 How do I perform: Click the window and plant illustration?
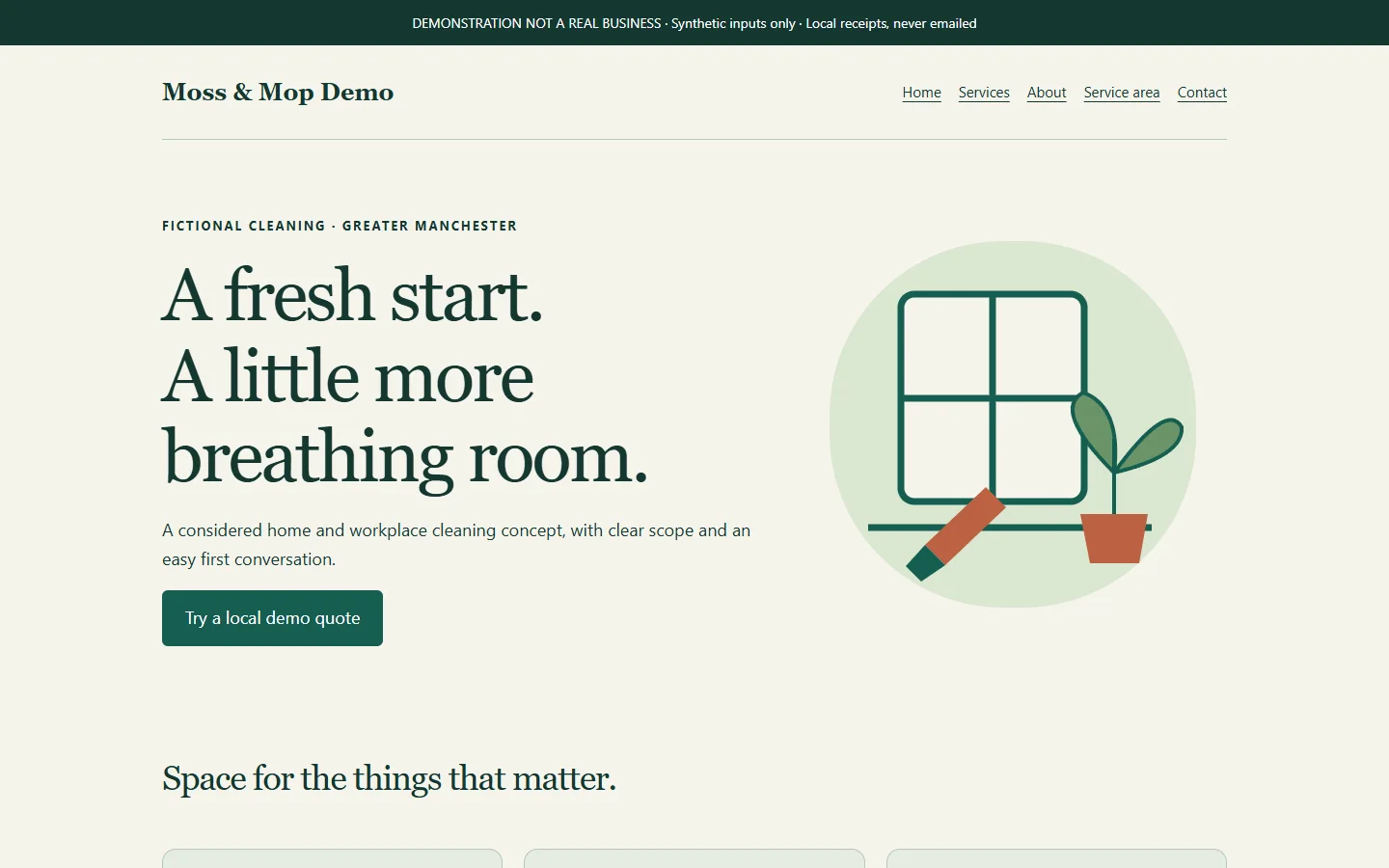click(x=1013, y=424)
